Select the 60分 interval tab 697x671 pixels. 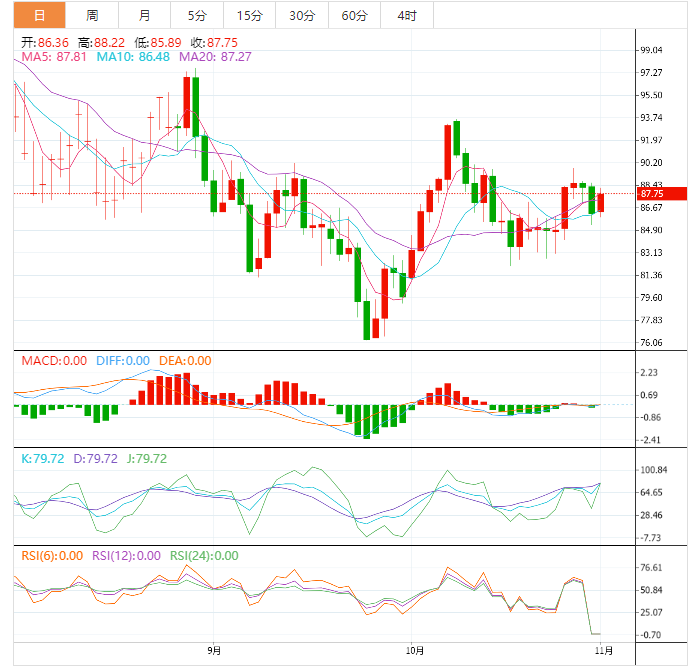[x=354, y=15]
